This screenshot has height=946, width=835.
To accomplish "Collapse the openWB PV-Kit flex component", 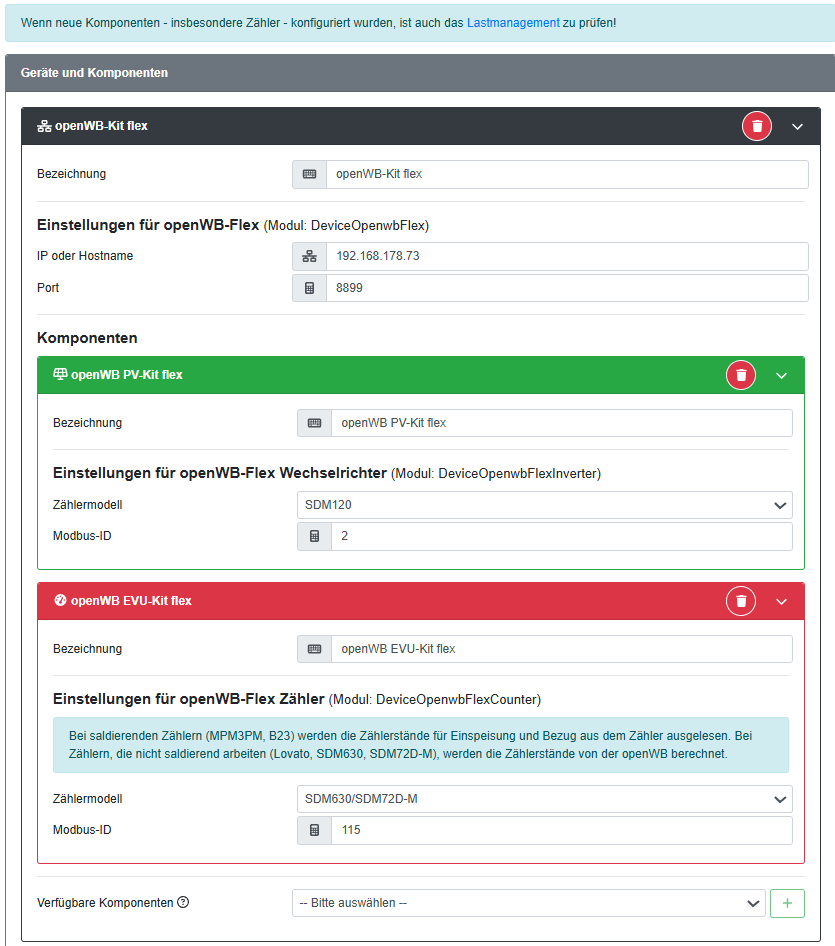I will [781, 376].
